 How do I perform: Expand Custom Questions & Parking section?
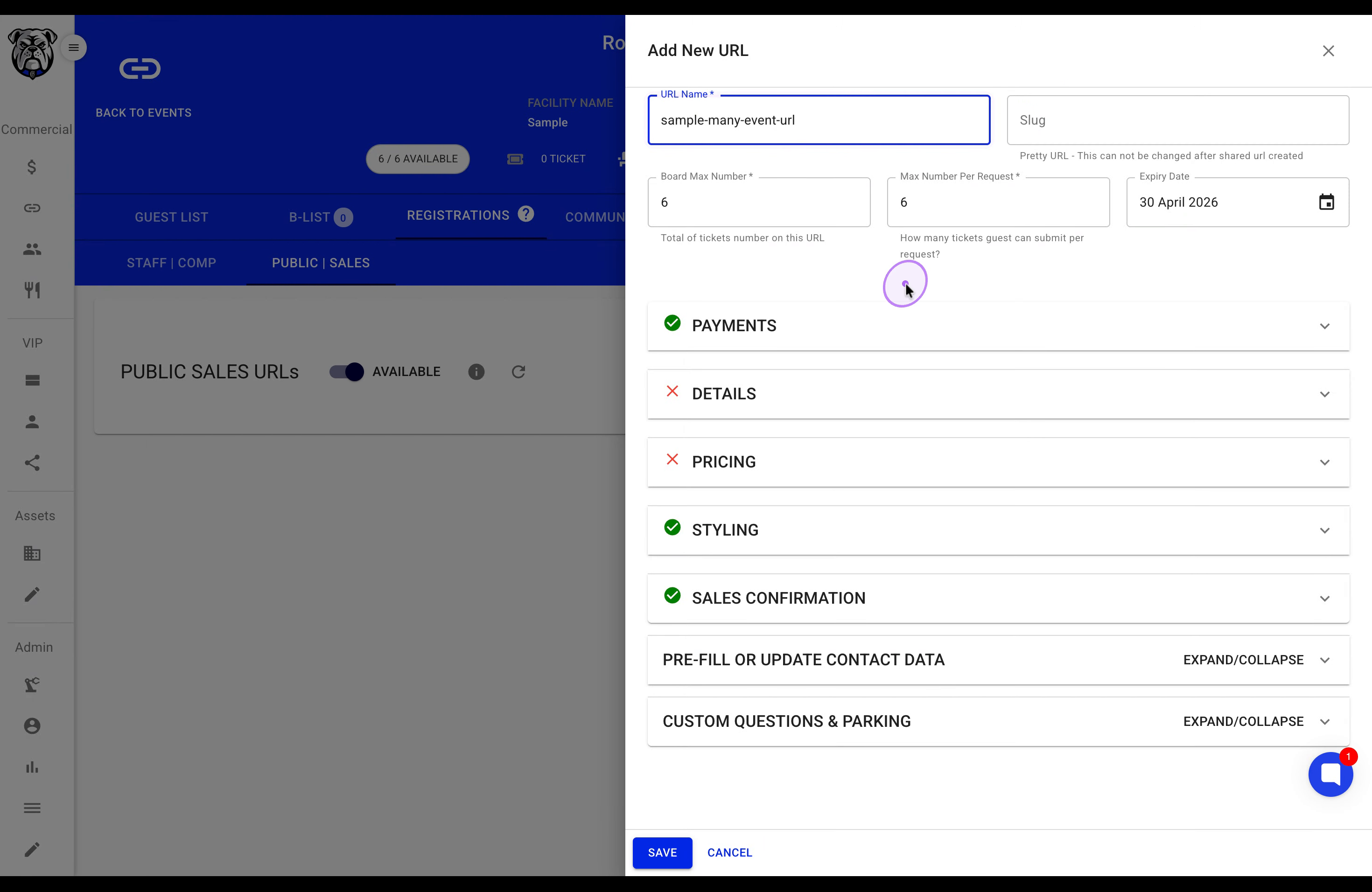coord(998,721)
